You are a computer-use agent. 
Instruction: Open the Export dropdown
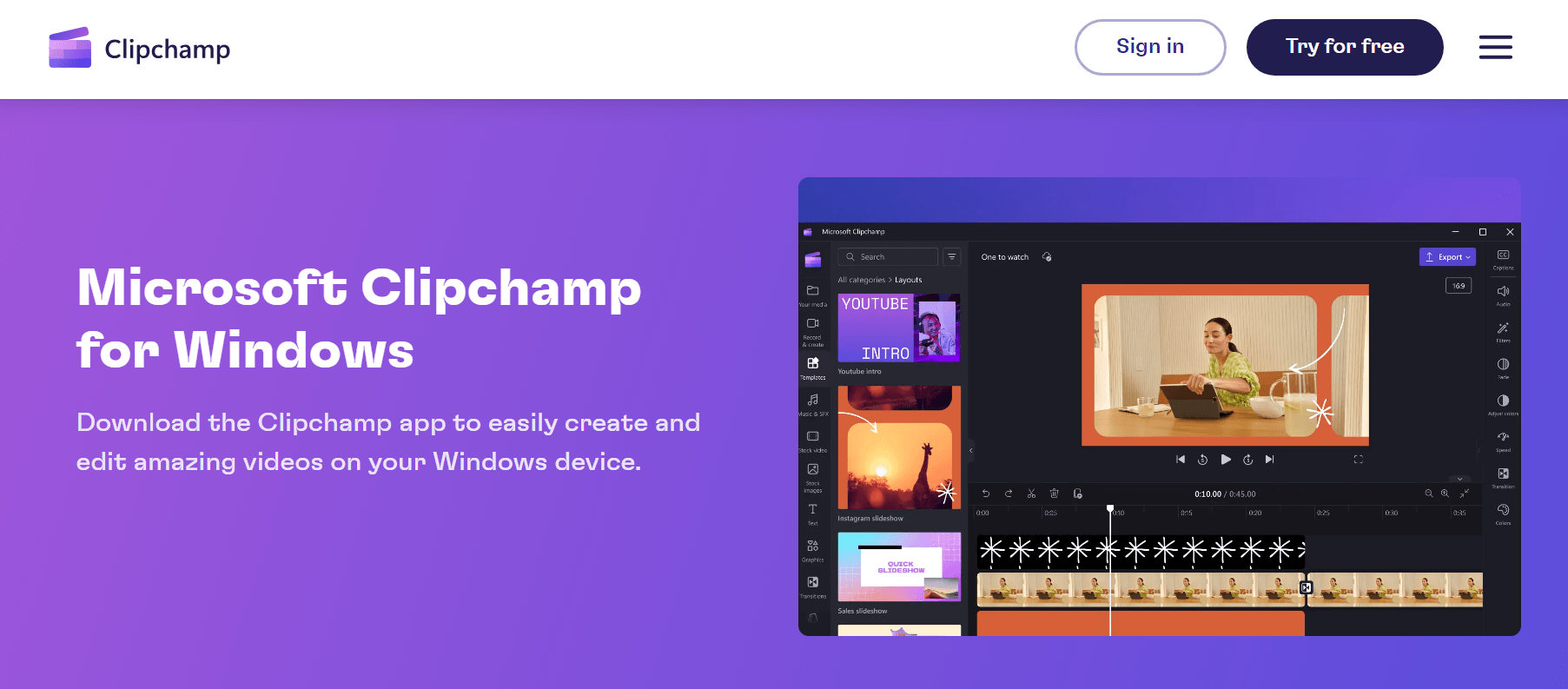click(1447, 257)
